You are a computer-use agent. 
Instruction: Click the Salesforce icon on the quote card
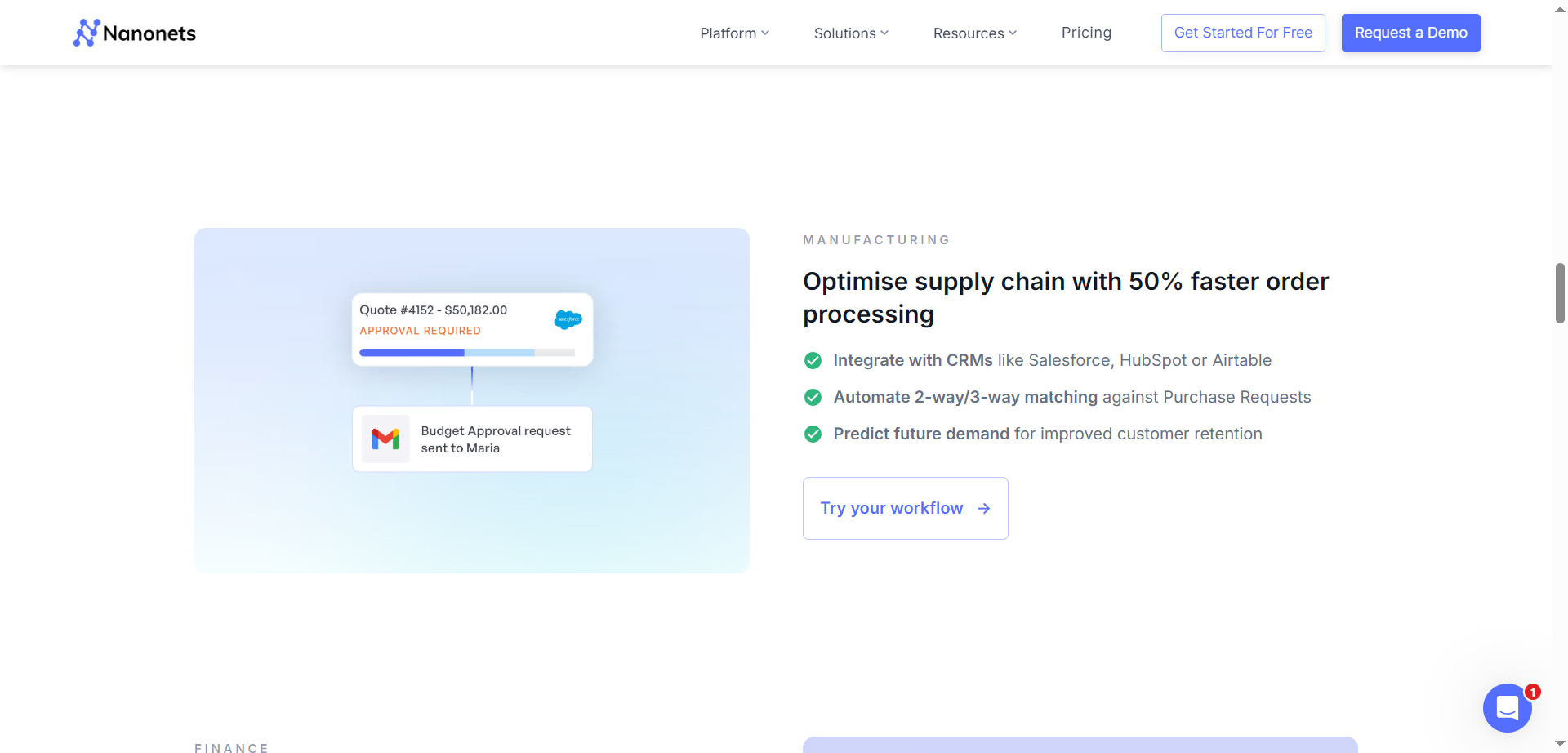pyautogui.click(x=568, y=319)
